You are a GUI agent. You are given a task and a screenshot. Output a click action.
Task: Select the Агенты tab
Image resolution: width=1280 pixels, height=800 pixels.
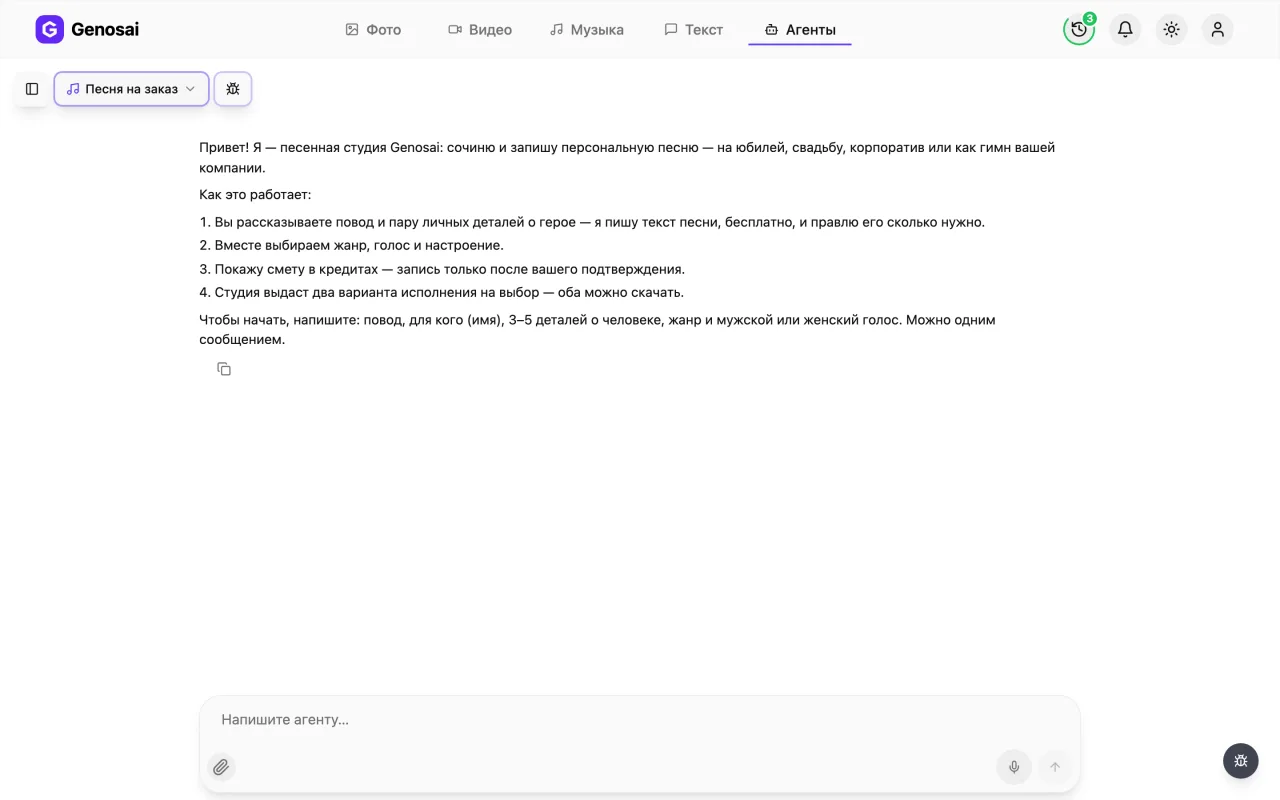pos(800,30)
